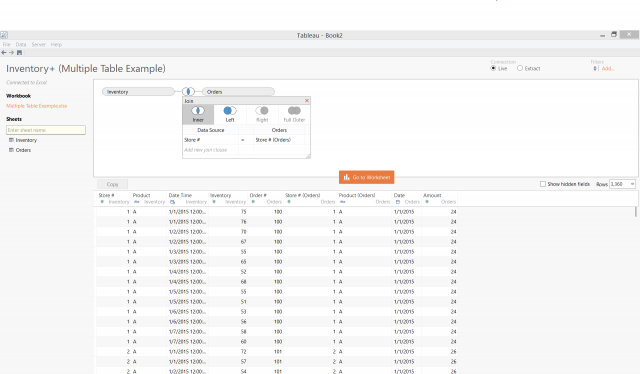Open the Server menu
This screenshot has width=640, height=374.
tap(38, 45)
